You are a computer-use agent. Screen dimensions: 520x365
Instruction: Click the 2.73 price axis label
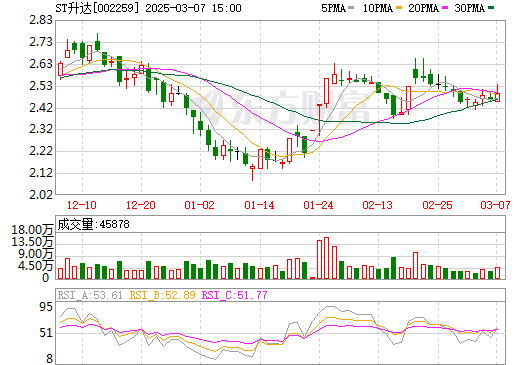tap(41, 42)
